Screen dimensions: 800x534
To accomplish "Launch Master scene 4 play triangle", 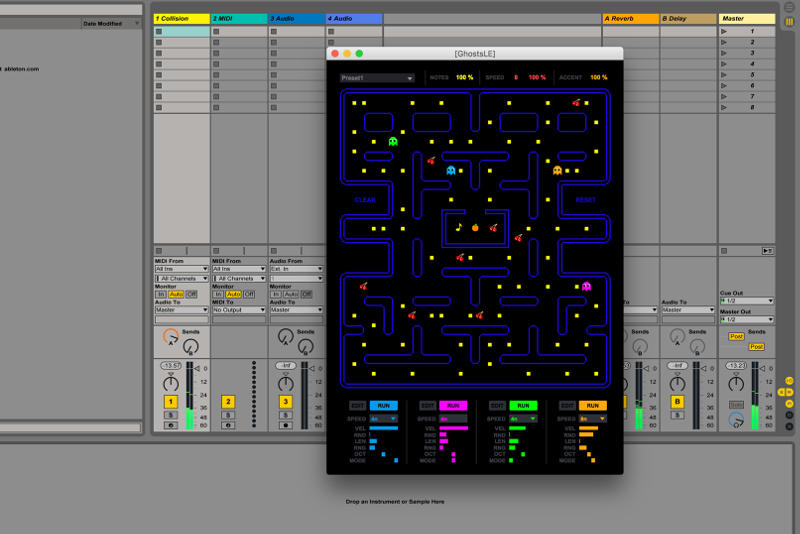I will [x=723, y=64].
